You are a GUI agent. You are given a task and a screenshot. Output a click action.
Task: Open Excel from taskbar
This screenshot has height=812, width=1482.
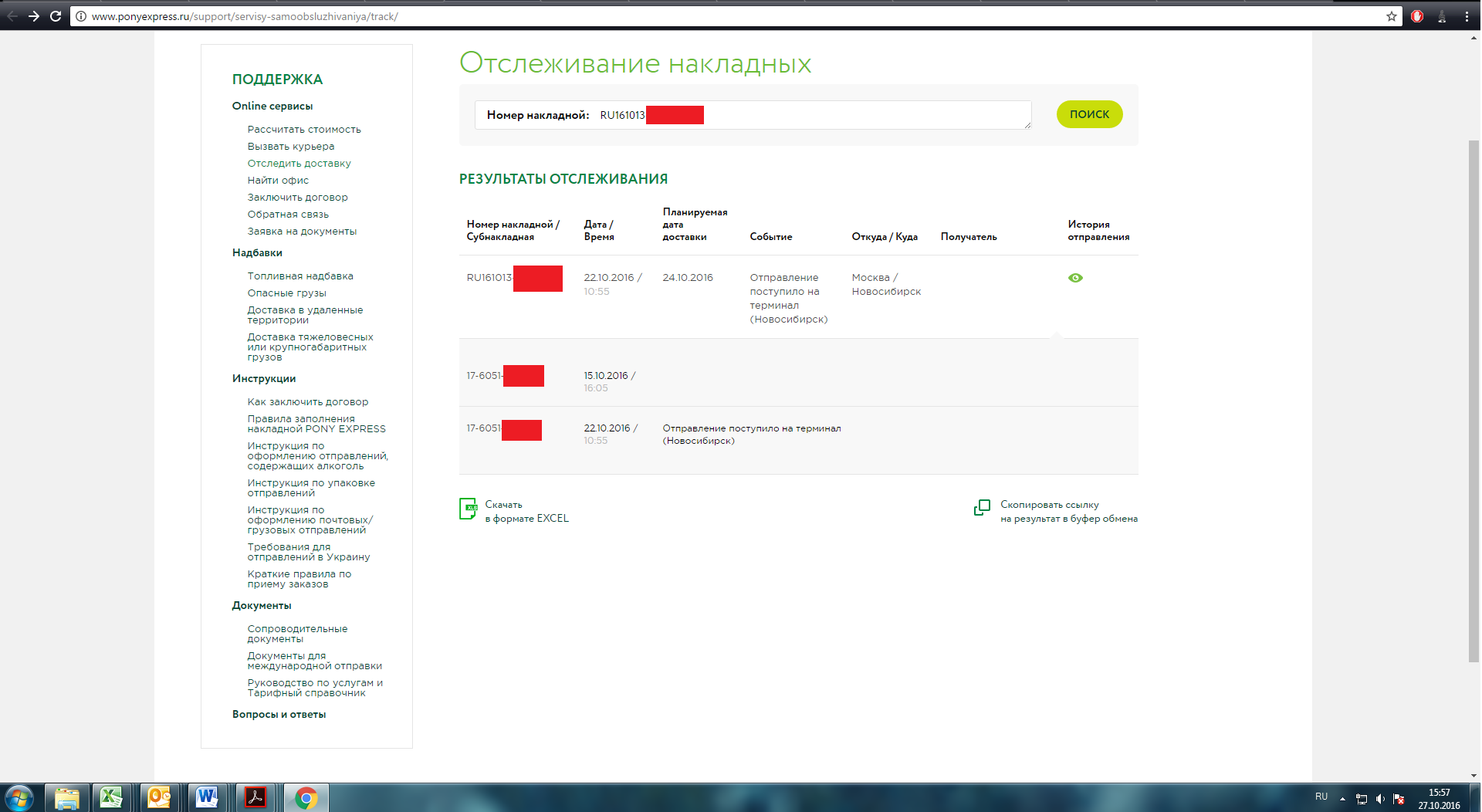[x=112, y=797]
